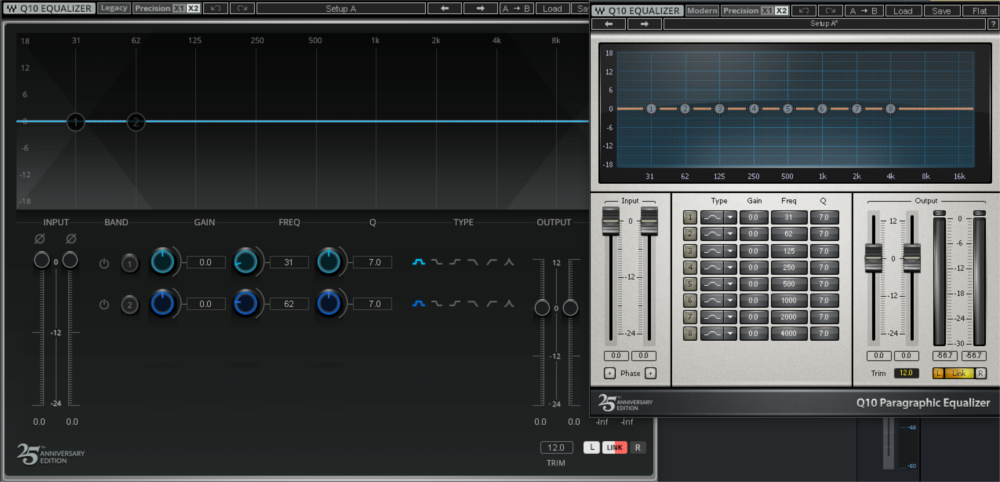Image resolution: width=1000 pixels, height=482 pixels.
Task: Copy A to B in light window
Action: pos(864,11)
